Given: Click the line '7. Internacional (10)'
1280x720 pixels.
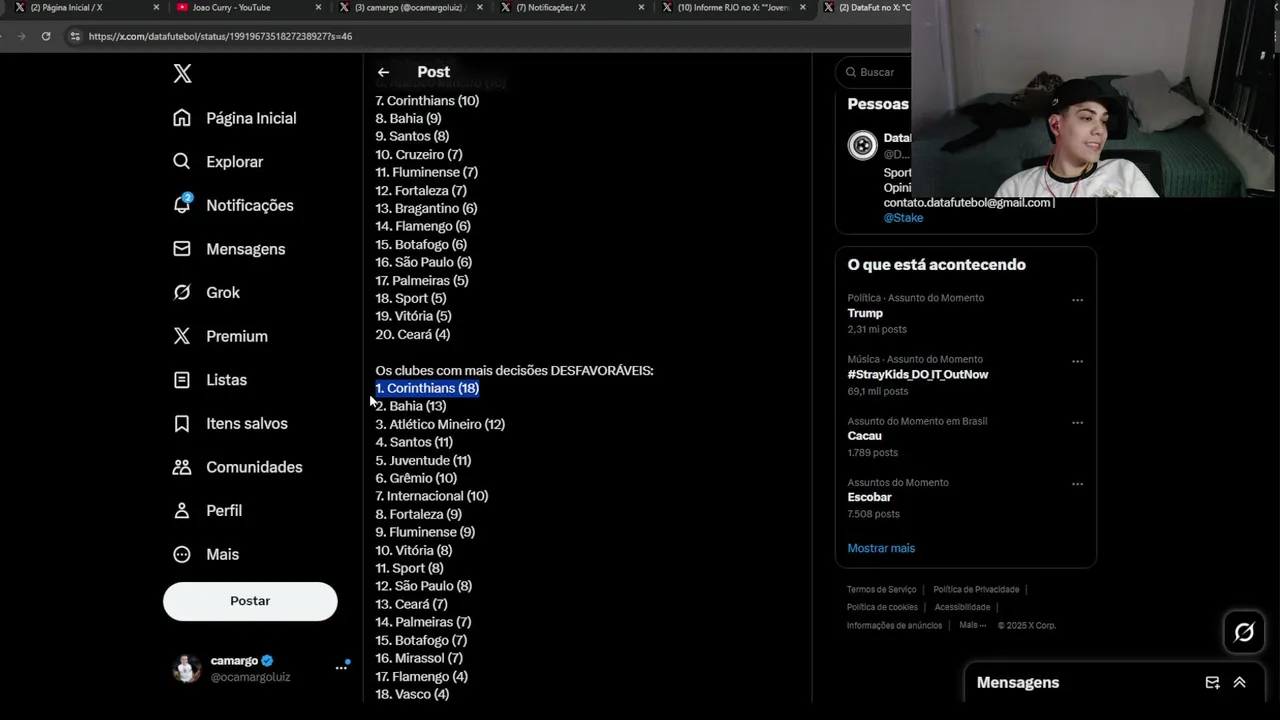Looking at the screenshot, I should pyautogui.click(x=432, y=496).
